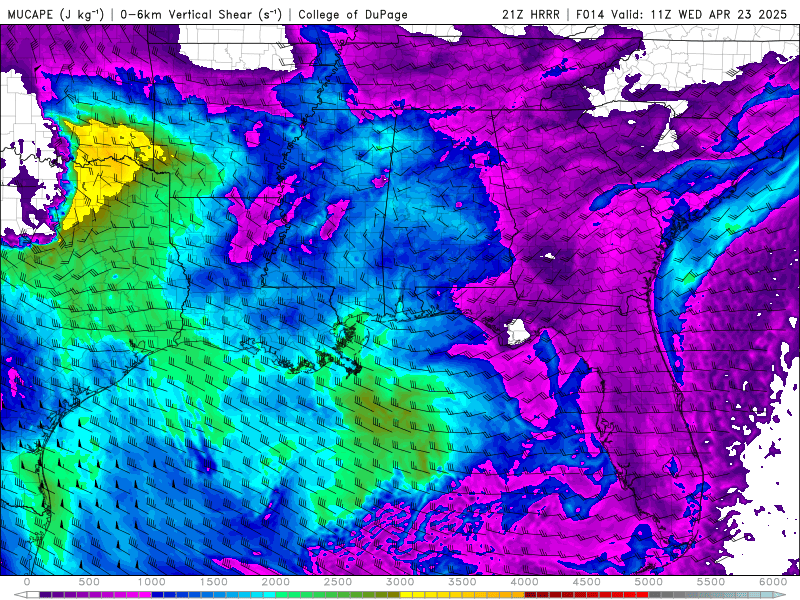
Task: Click the dark blue swatch below 1000
Action: pyautogui.click(x=158, y=594)
